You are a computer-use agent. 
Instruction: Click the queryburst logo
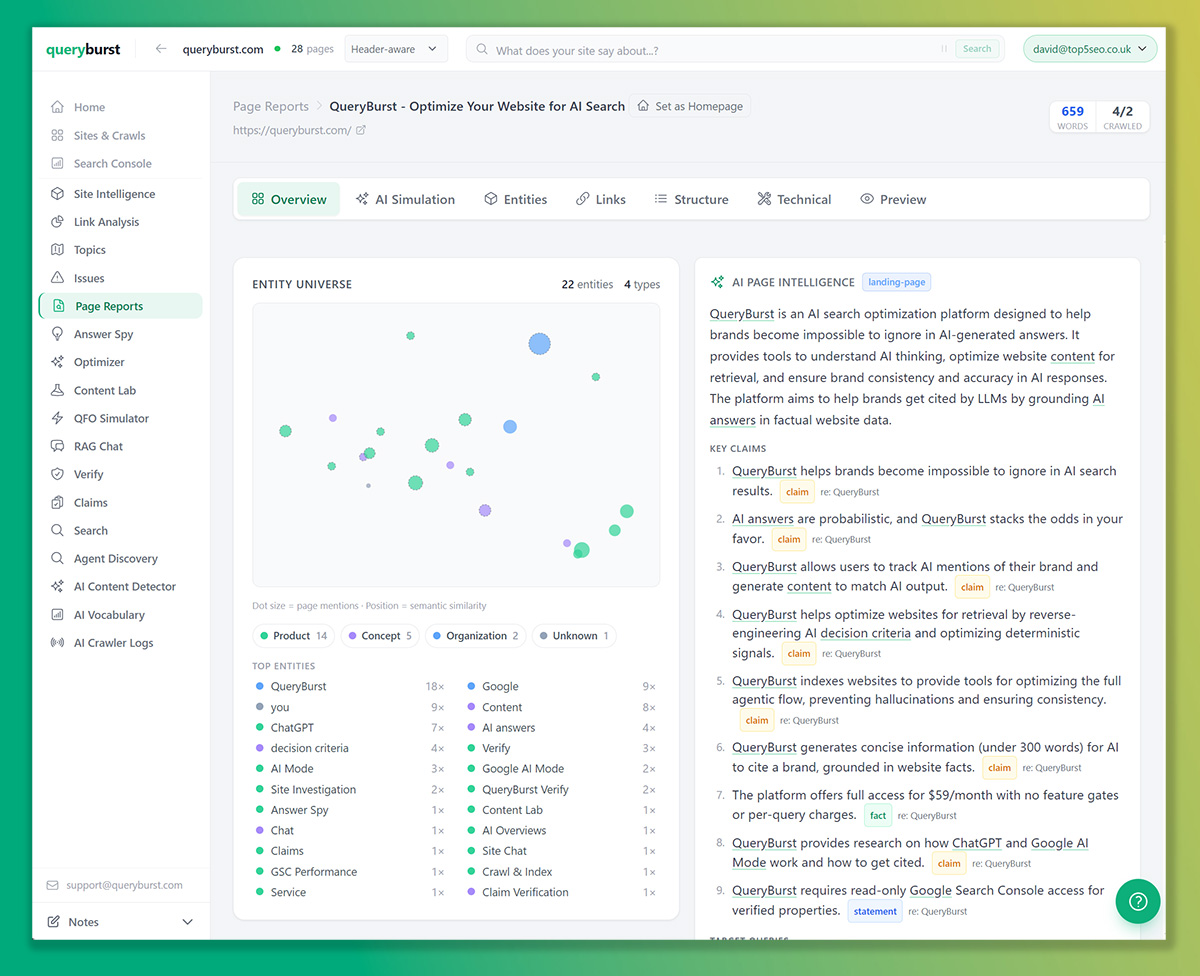pyautogui.click(x=83, y=49)
